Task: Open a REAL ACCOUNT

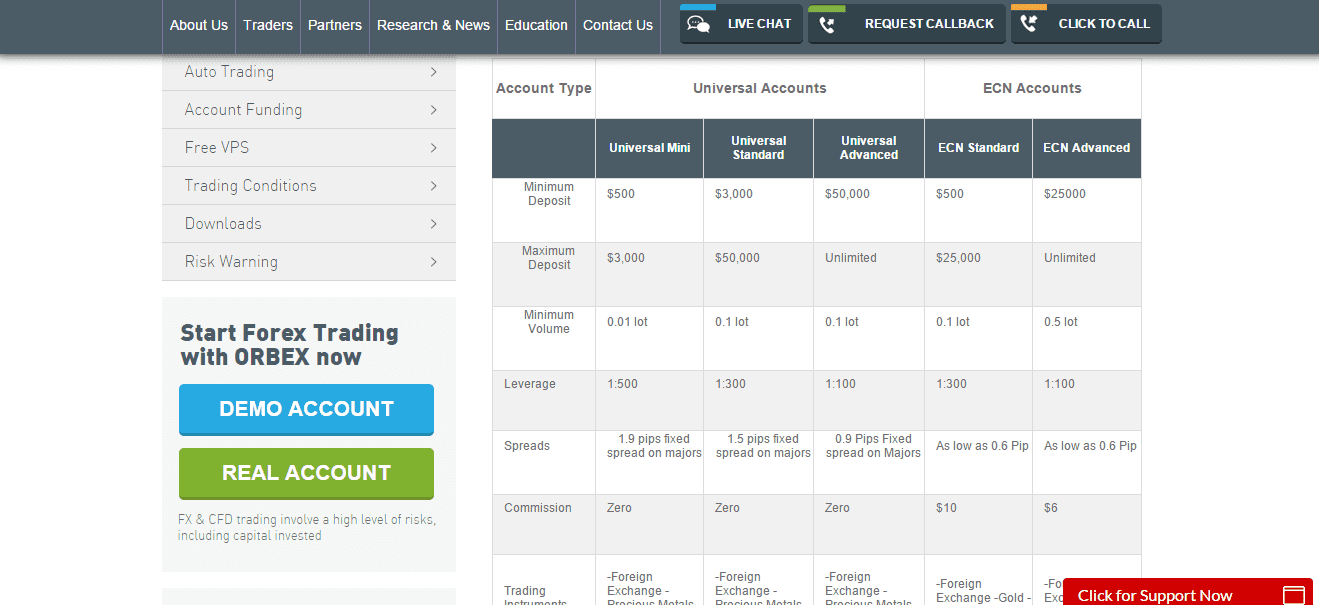Action: click(306, 473)
